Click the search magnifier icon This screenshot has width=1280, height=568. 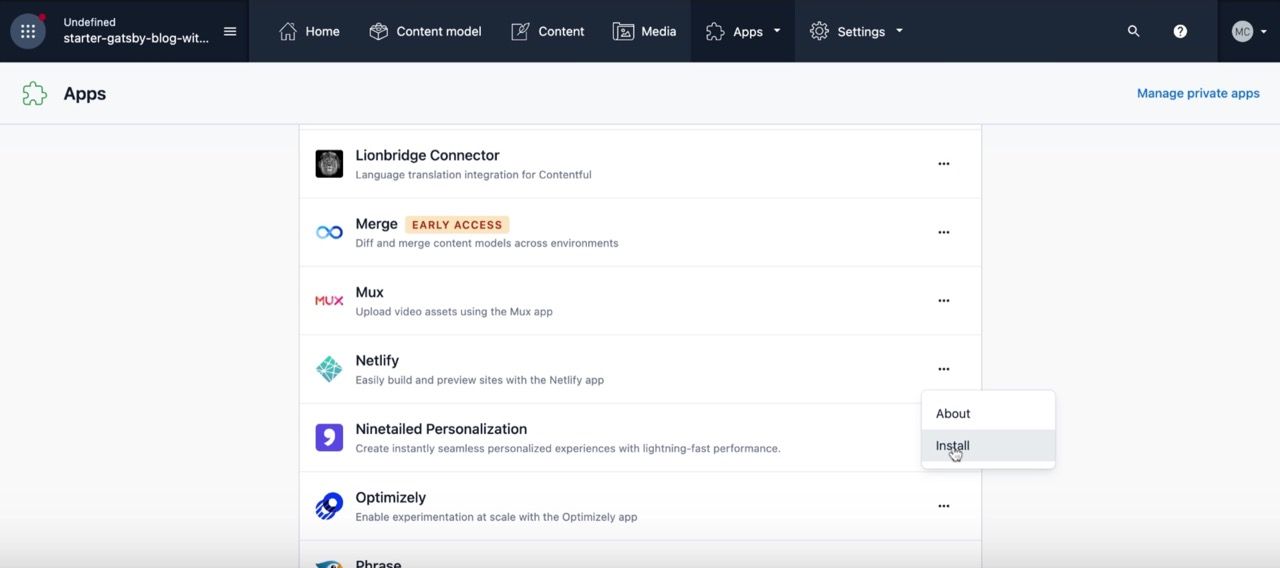pos(1133,31)
